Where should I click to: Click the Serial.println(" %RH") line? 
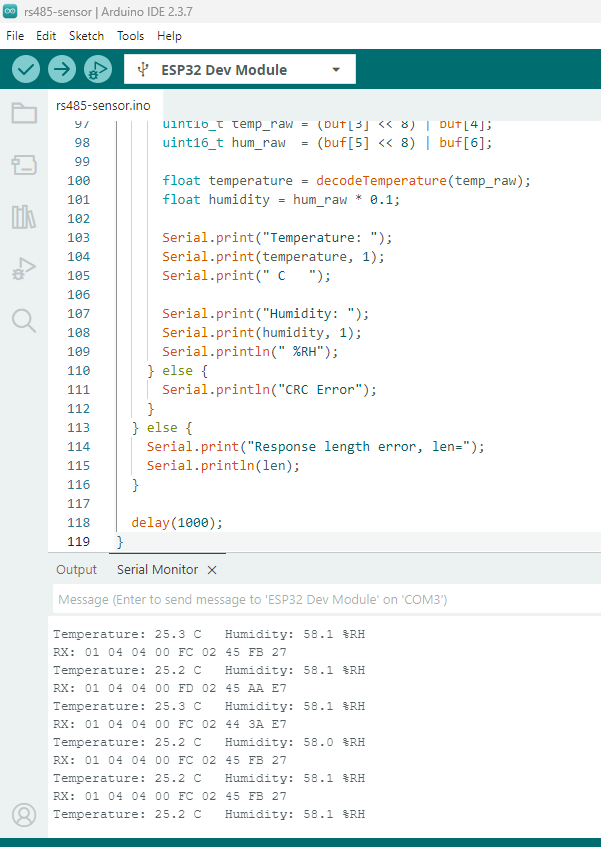tap(250, 351)
